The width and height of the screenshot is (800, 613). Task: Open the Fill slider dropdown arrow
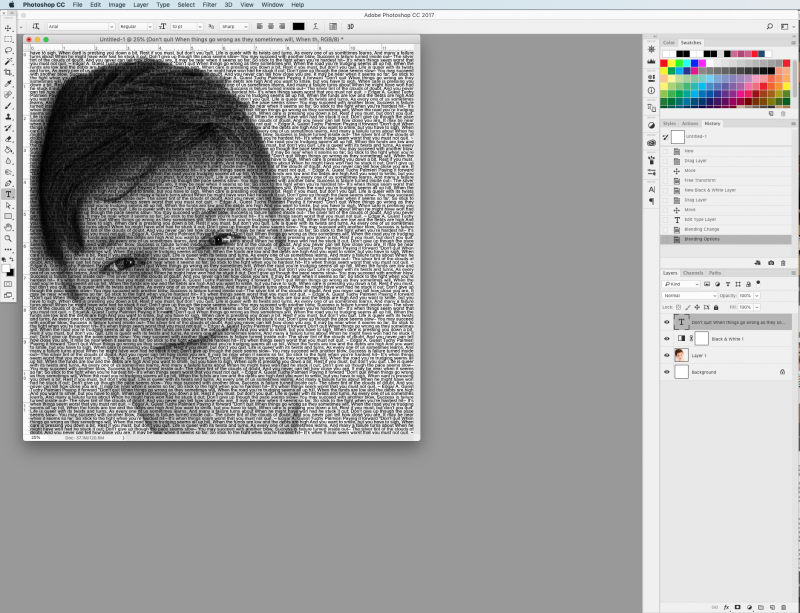(x=757, y=307)
